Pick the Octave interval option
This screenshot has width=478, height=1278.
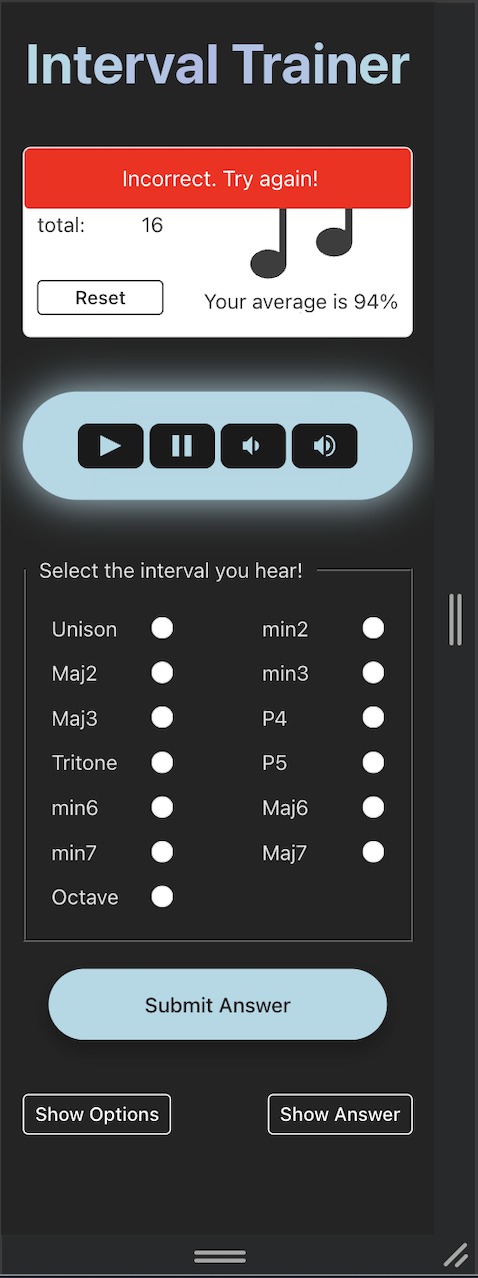pyautogui.click(x=162, y=896)
